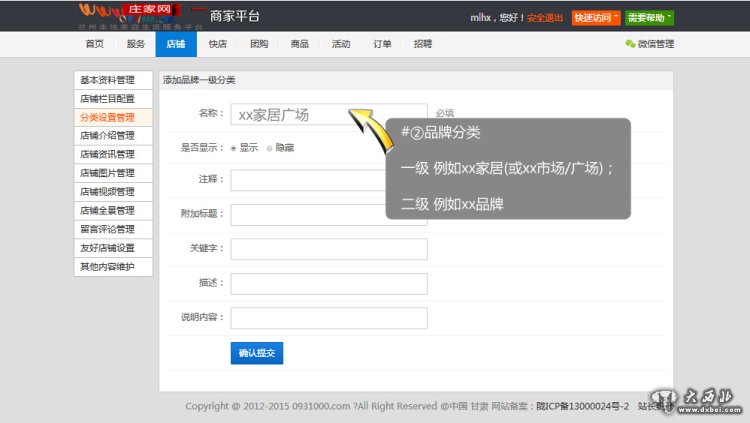Open the 团购 navigation tab
This screenshot has width=750, height=423.
click(259, 44)
